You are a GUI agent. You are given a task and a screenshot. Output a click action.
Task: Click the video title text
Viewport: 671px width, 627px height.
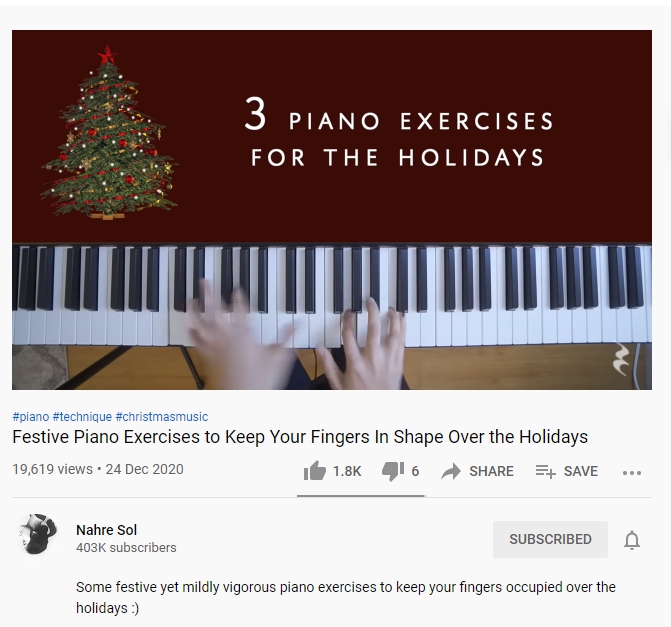click(x=300, y=437)
